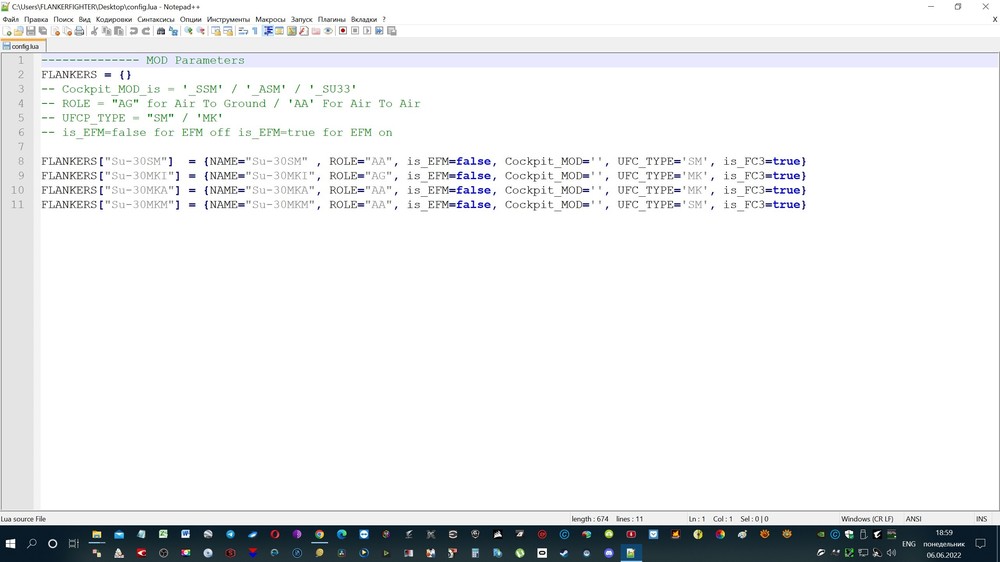
Task: Click the Redo arrow icon
Action: [146, 31]
